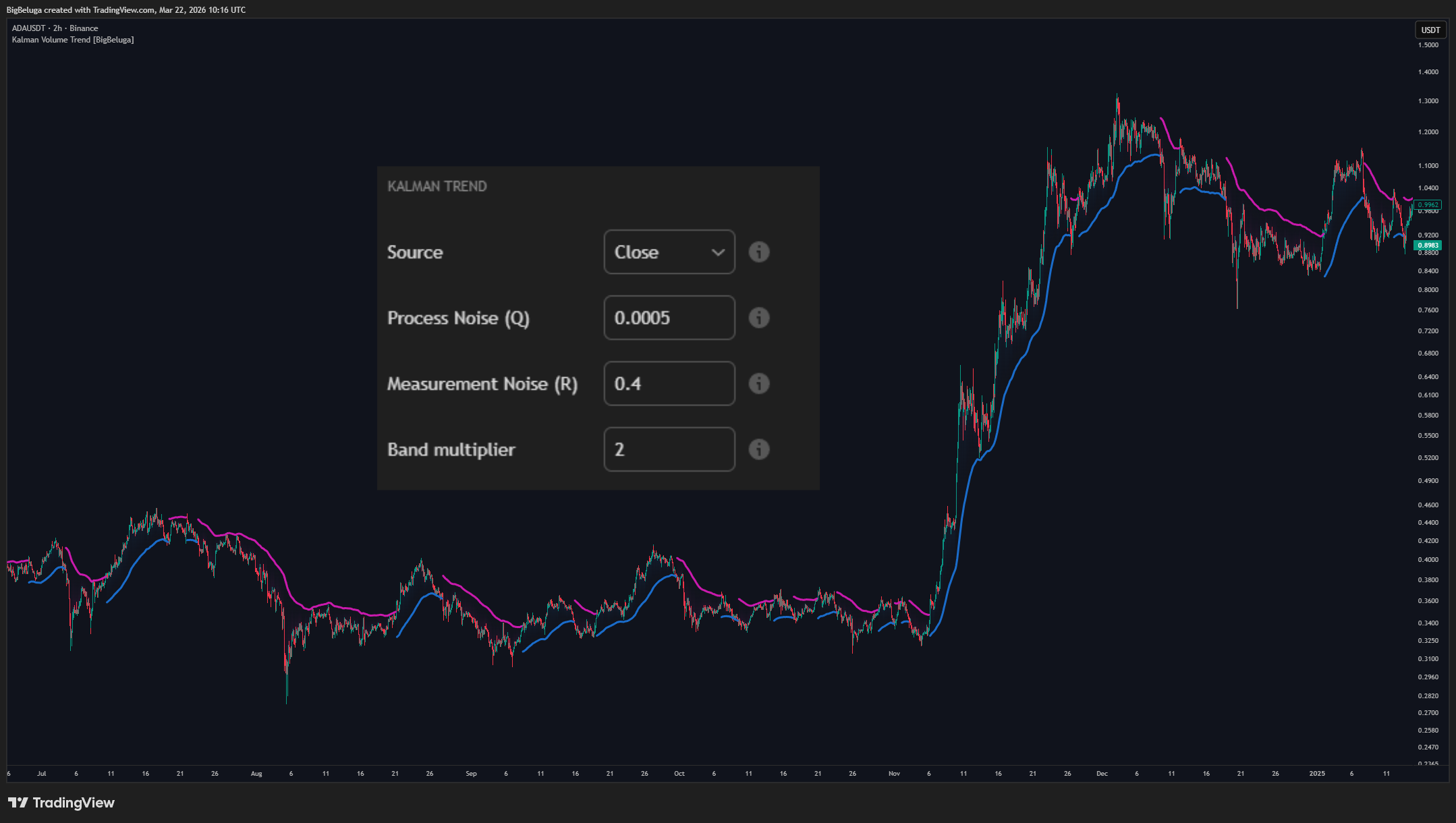Click the Process Noise (Q) label

click(458, 318)
